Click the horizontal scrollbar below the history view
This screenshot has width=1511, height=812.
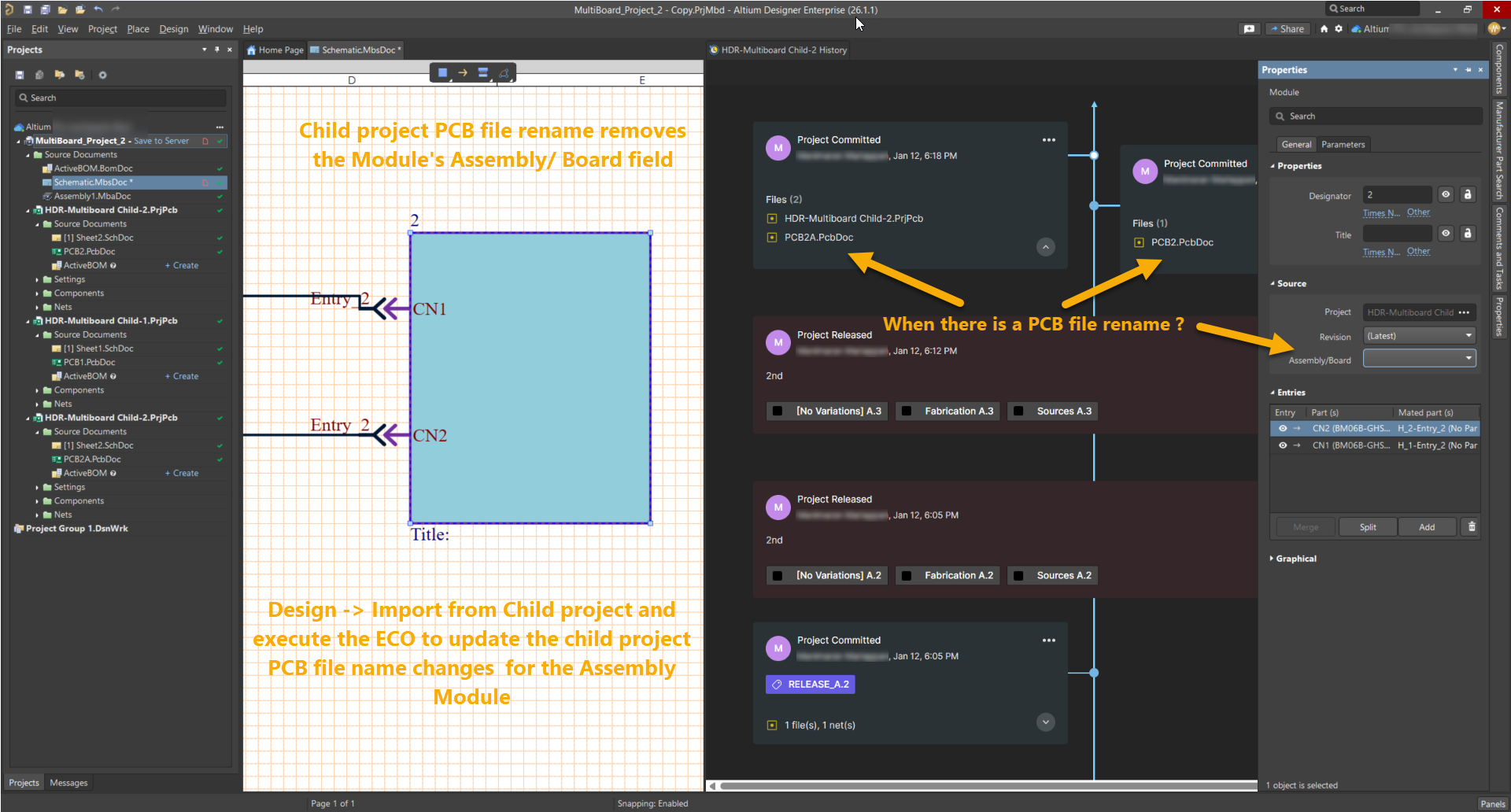click(988, 785)
